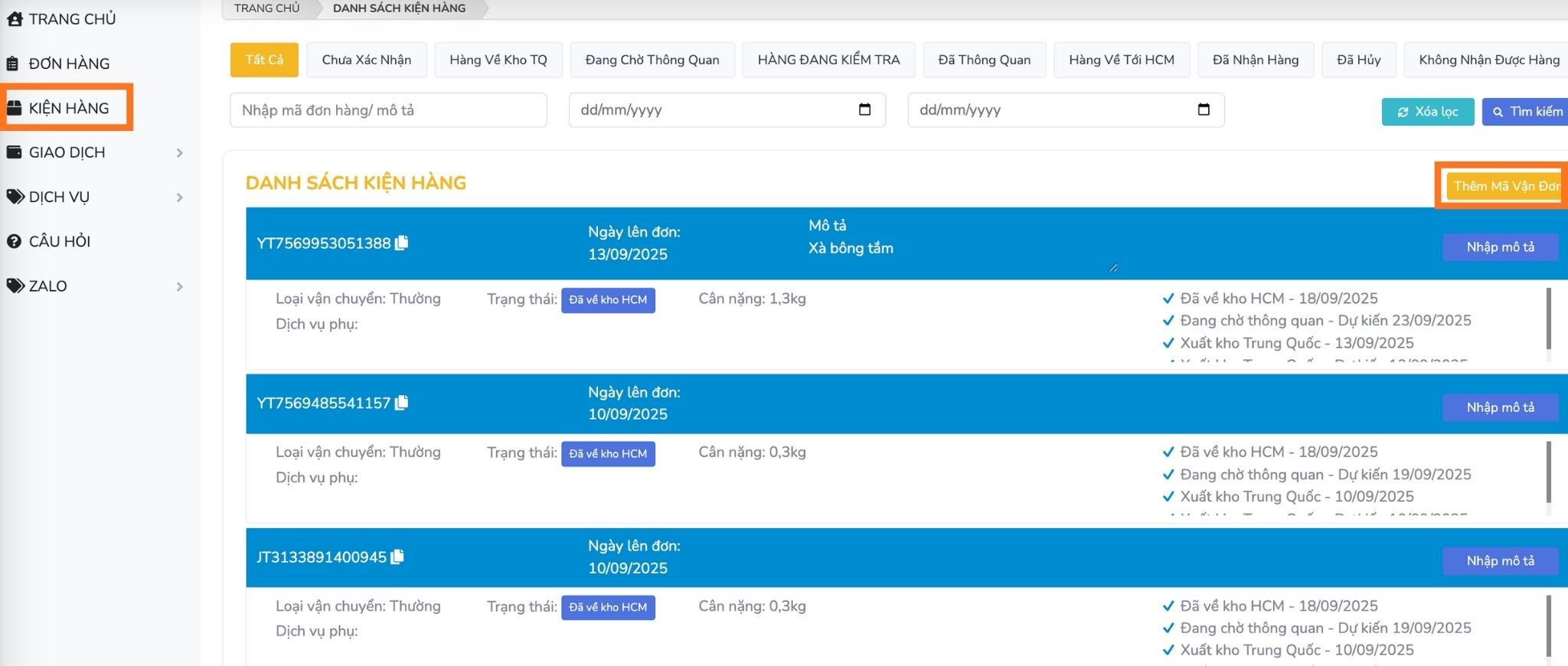This screenshot has height=666, width=1568.
Task: Focus the order code search input
Action: point(388,110)
